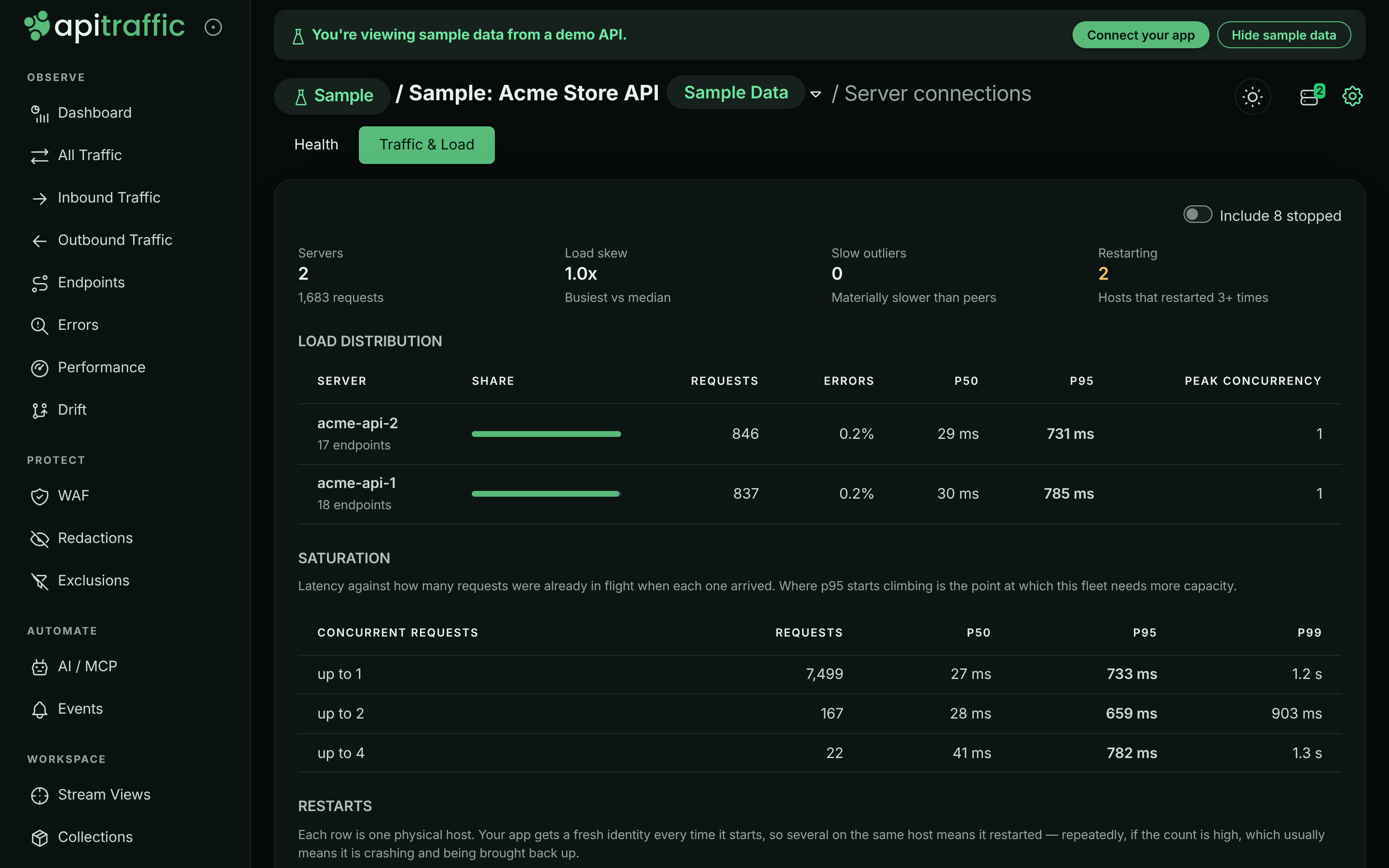The image size is (1389, 868).
Task: Click Sample: Acme Store API breadcrumb
Action: (534, 93)
